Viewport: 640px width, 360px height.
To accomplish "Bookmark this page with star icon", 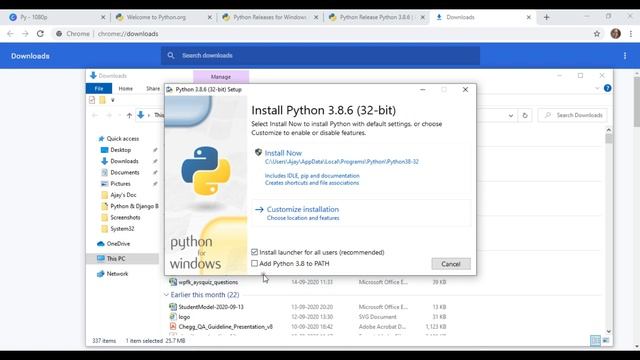I will (x=597, y=34).
